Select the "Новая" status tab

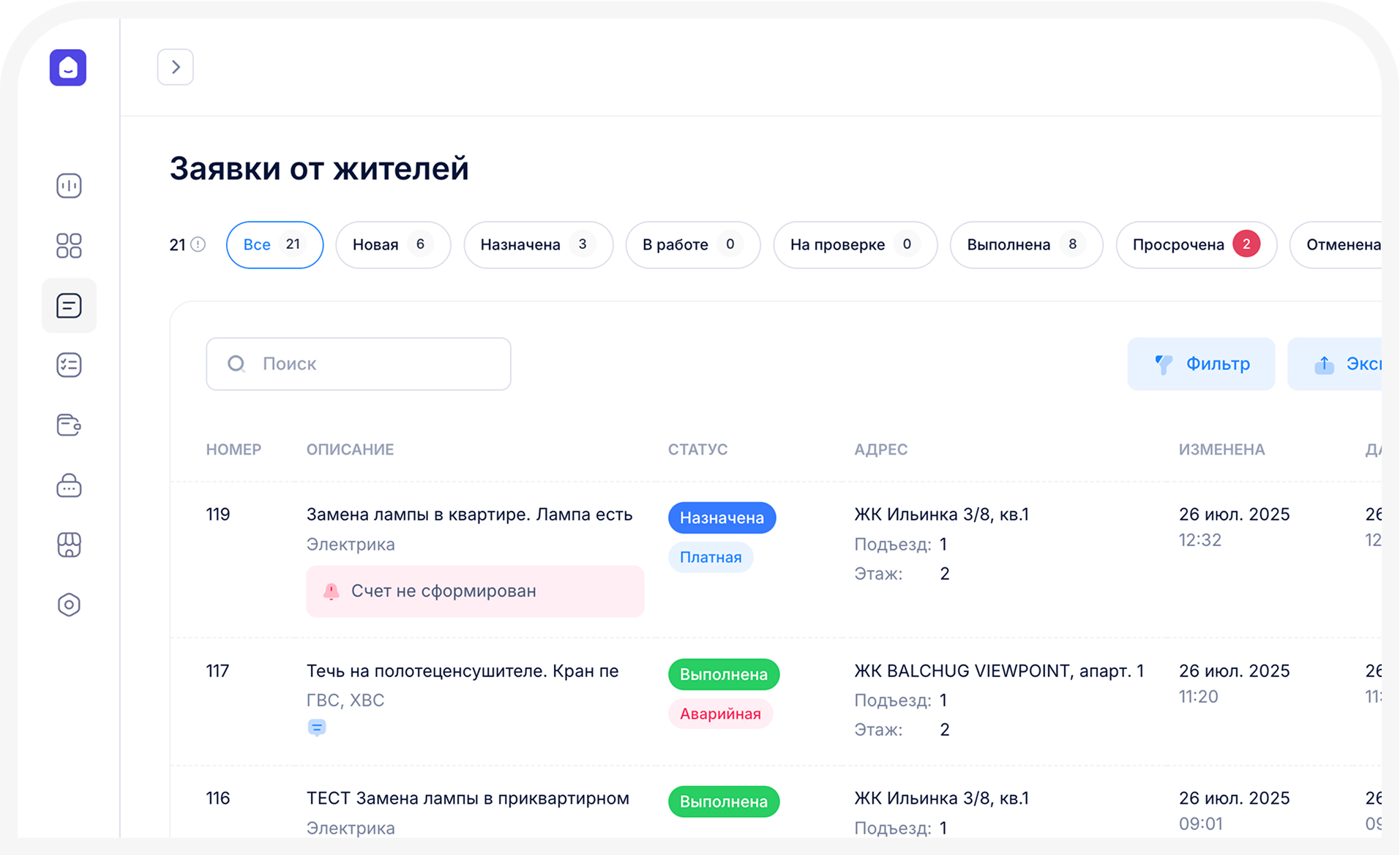coord(392,244)
